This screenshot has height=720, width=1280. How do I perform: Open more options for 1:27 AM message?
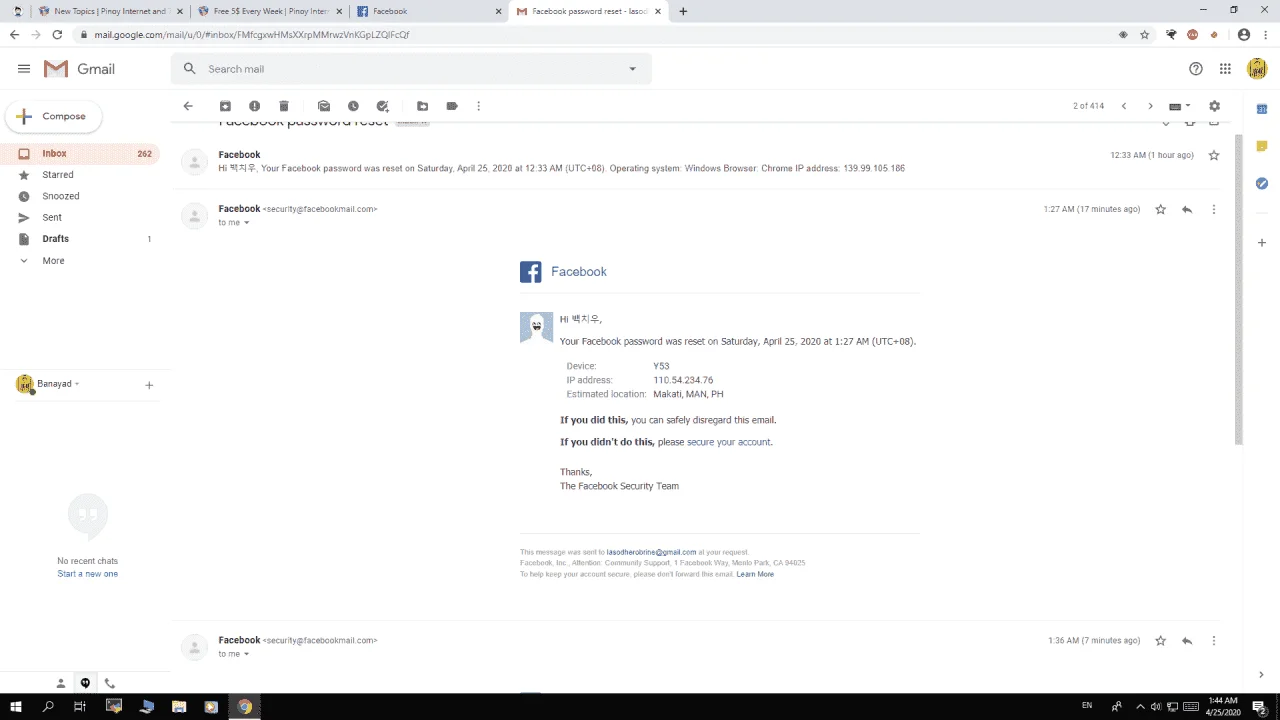click(x=1214, y=210)
